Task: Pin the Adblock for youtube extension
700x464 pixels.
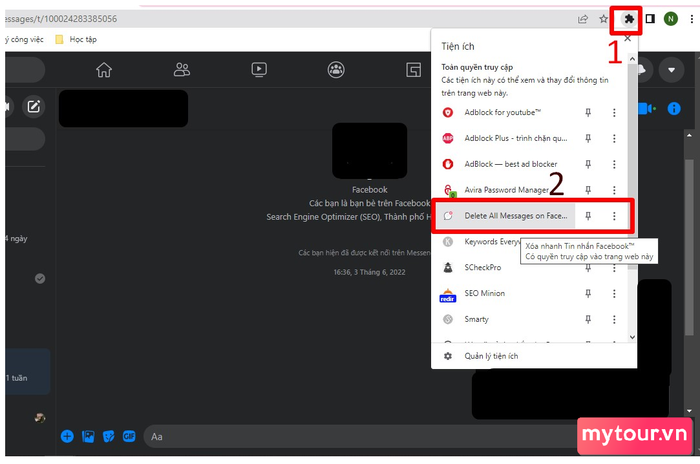Action: click(589, 112)
